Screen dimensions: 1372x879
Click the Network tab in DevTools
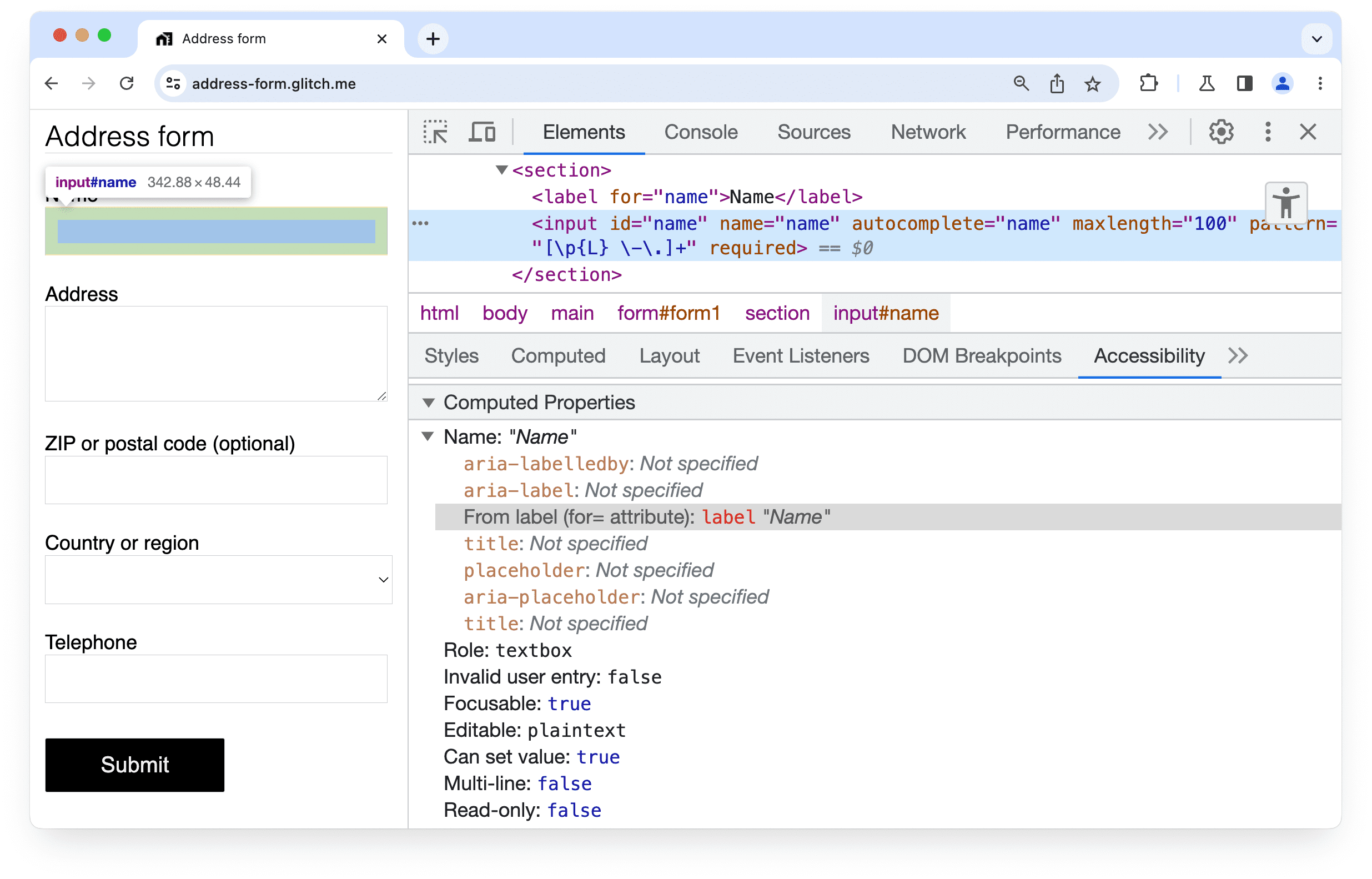click(x=928, y=132)
